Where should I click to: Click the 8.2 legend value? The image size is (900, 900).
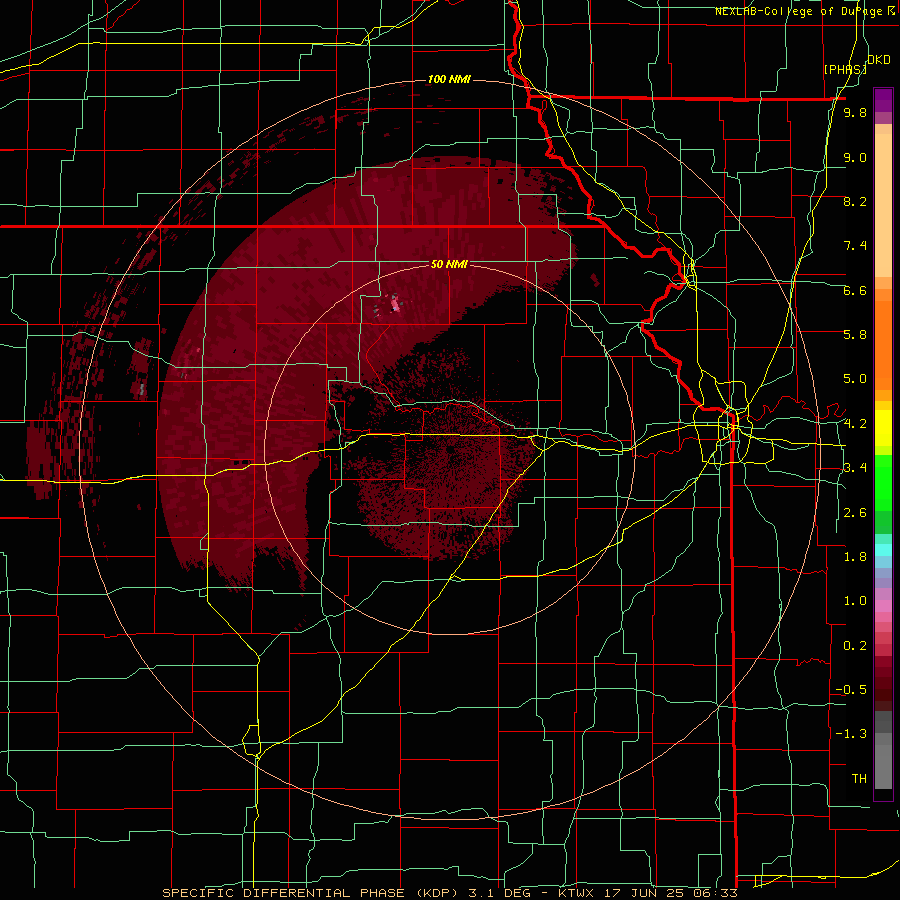point(855,201)
